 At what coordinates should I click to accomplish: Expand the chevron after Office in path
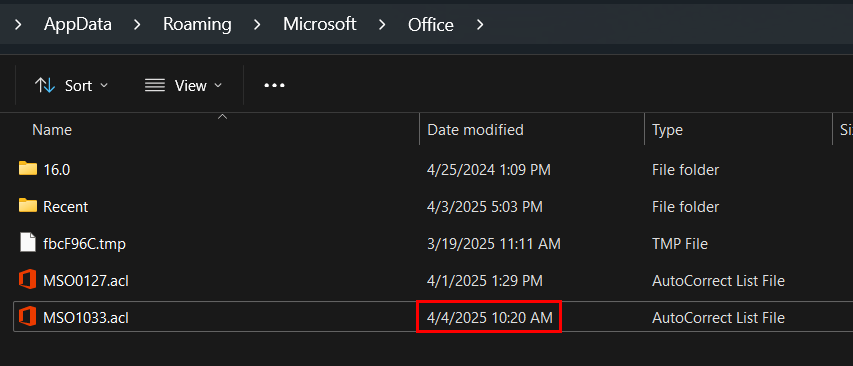[x=479, y=24]
